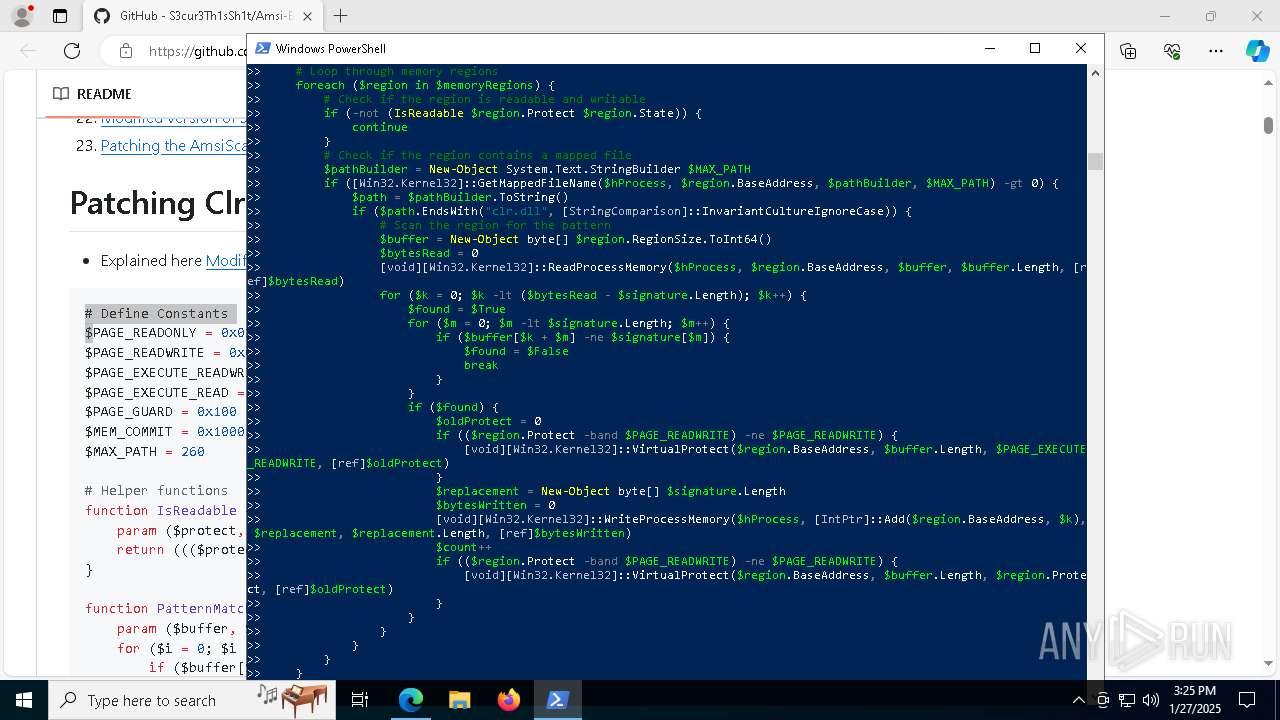Open the Windows Start menu

[x=24, y=700]
